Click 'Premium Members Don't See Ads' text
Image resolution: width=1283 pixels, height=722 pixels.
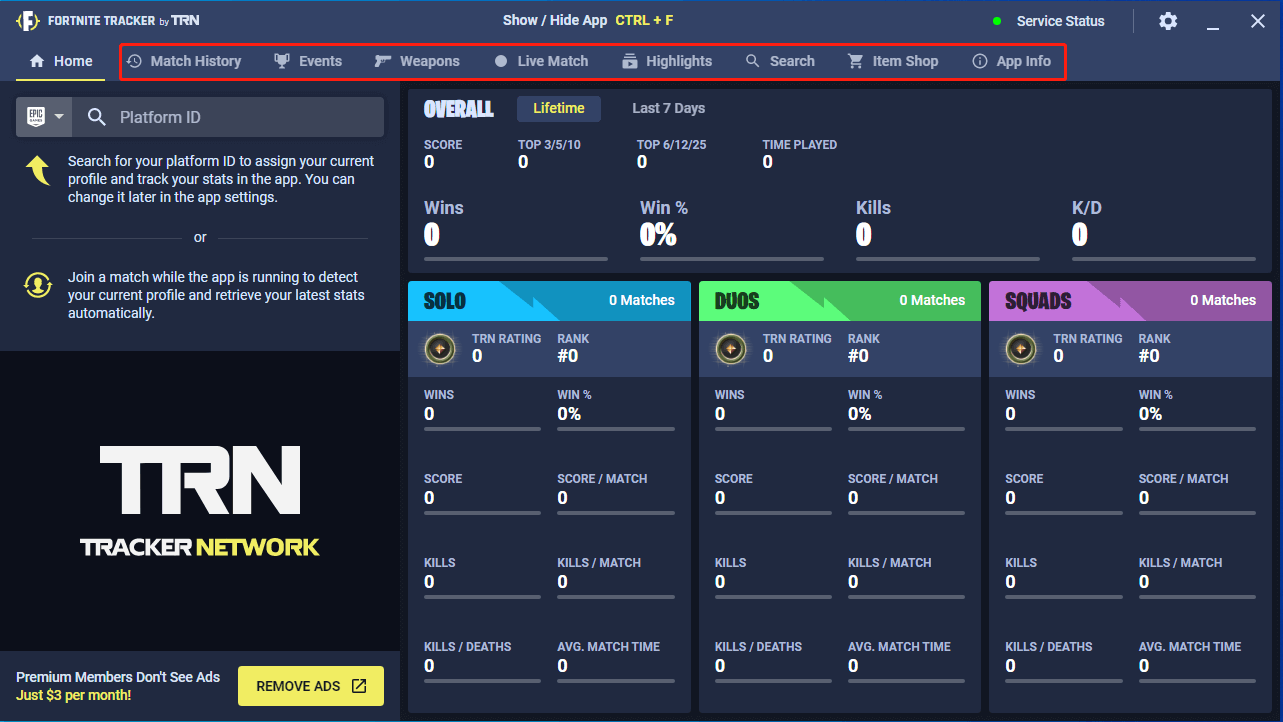[118, 677]
